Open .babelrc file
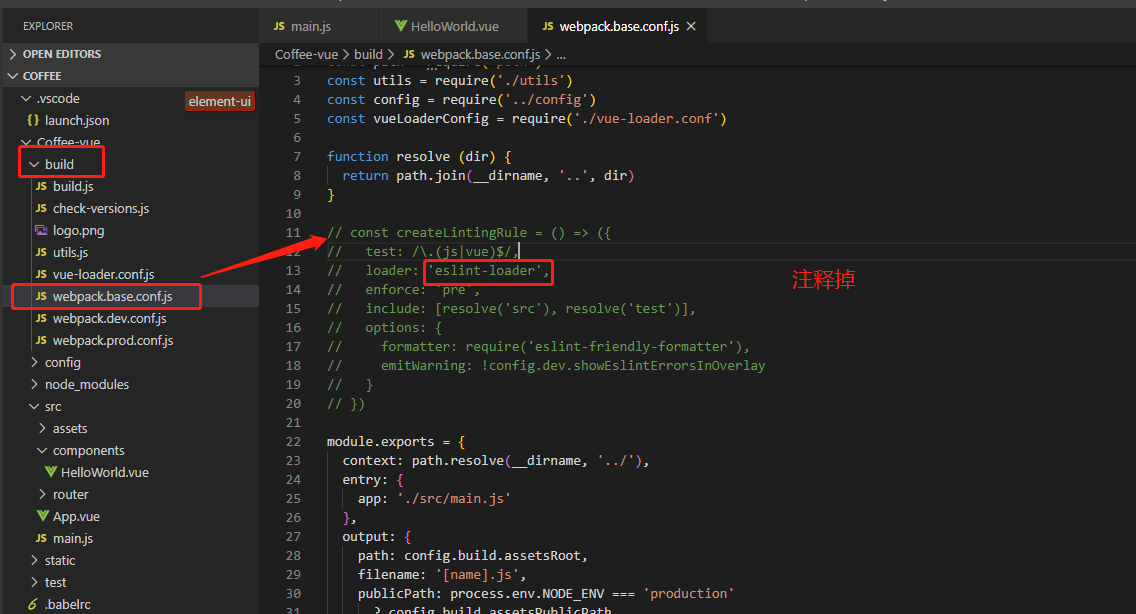Screen dimensions: 1136x614 click(x=67, y=604)
